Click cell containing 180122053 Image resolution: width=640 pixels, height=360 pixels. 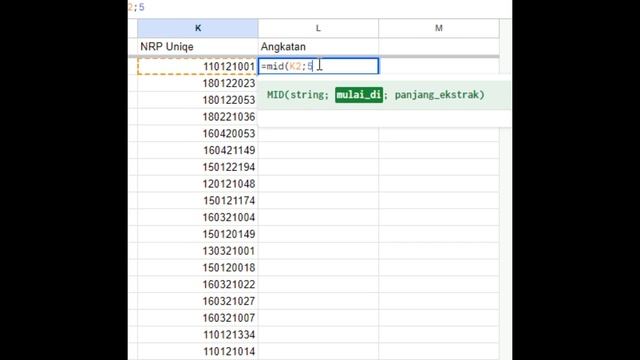point(198,100)
